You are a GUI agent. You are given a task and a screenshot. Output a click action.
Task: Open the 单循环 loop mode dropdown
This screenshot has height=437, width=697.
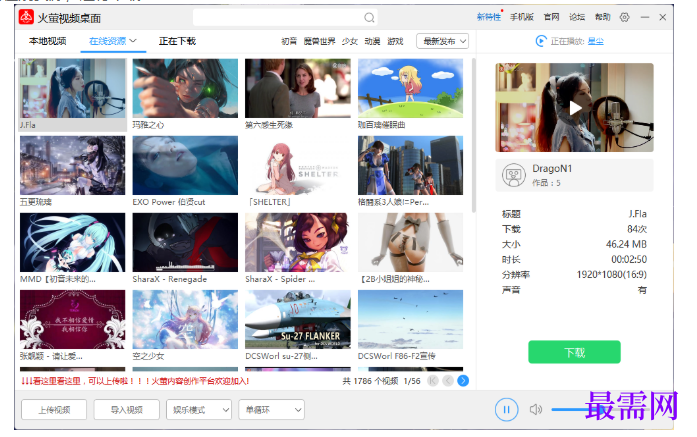(x=271, y=409)
